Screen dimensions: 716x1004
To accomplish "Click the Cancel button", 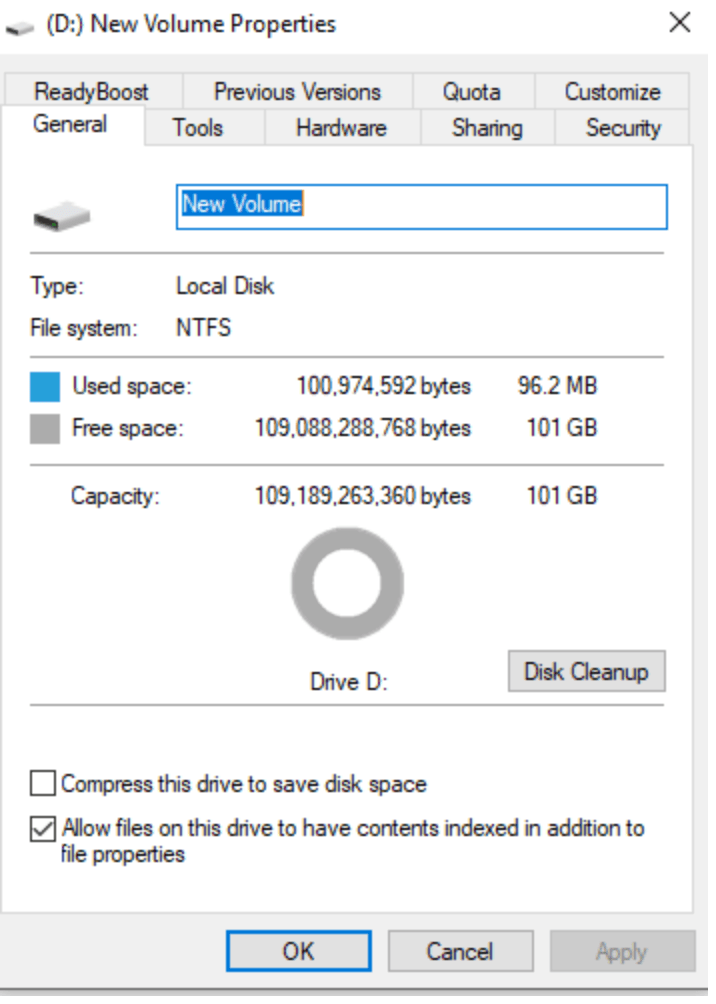I will coord(460,952).
